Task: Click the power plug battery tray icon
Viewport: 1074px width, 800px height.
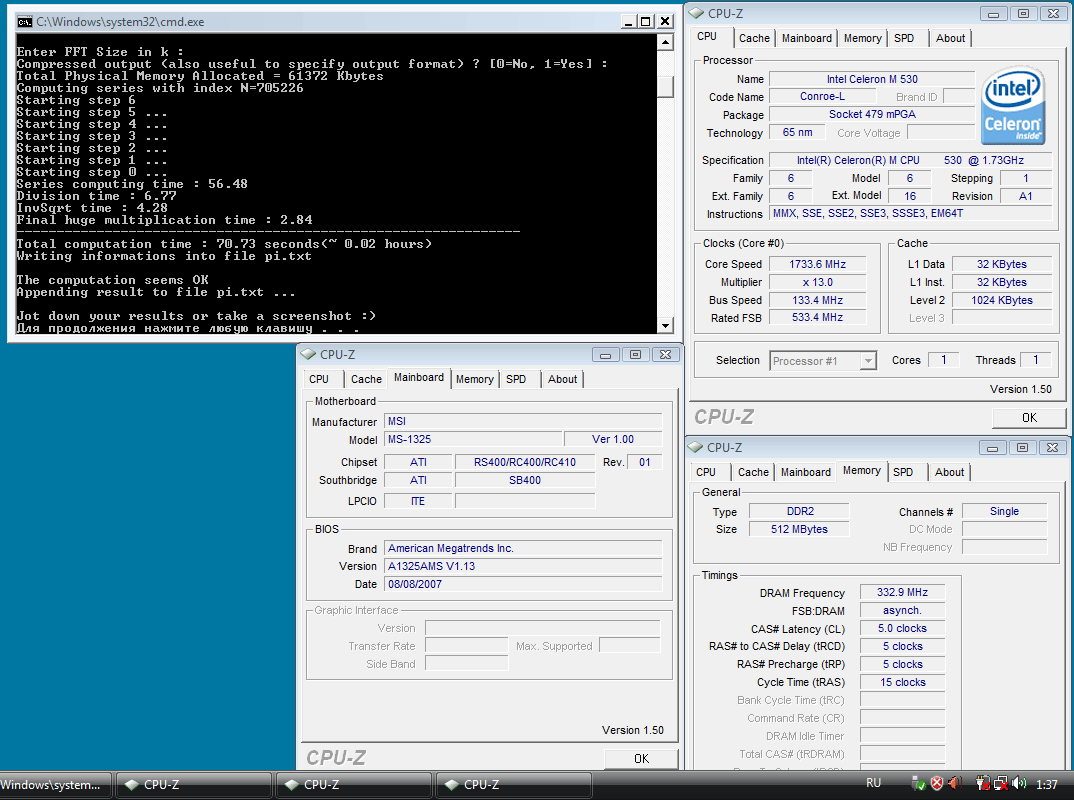Action: click(982, 783)
